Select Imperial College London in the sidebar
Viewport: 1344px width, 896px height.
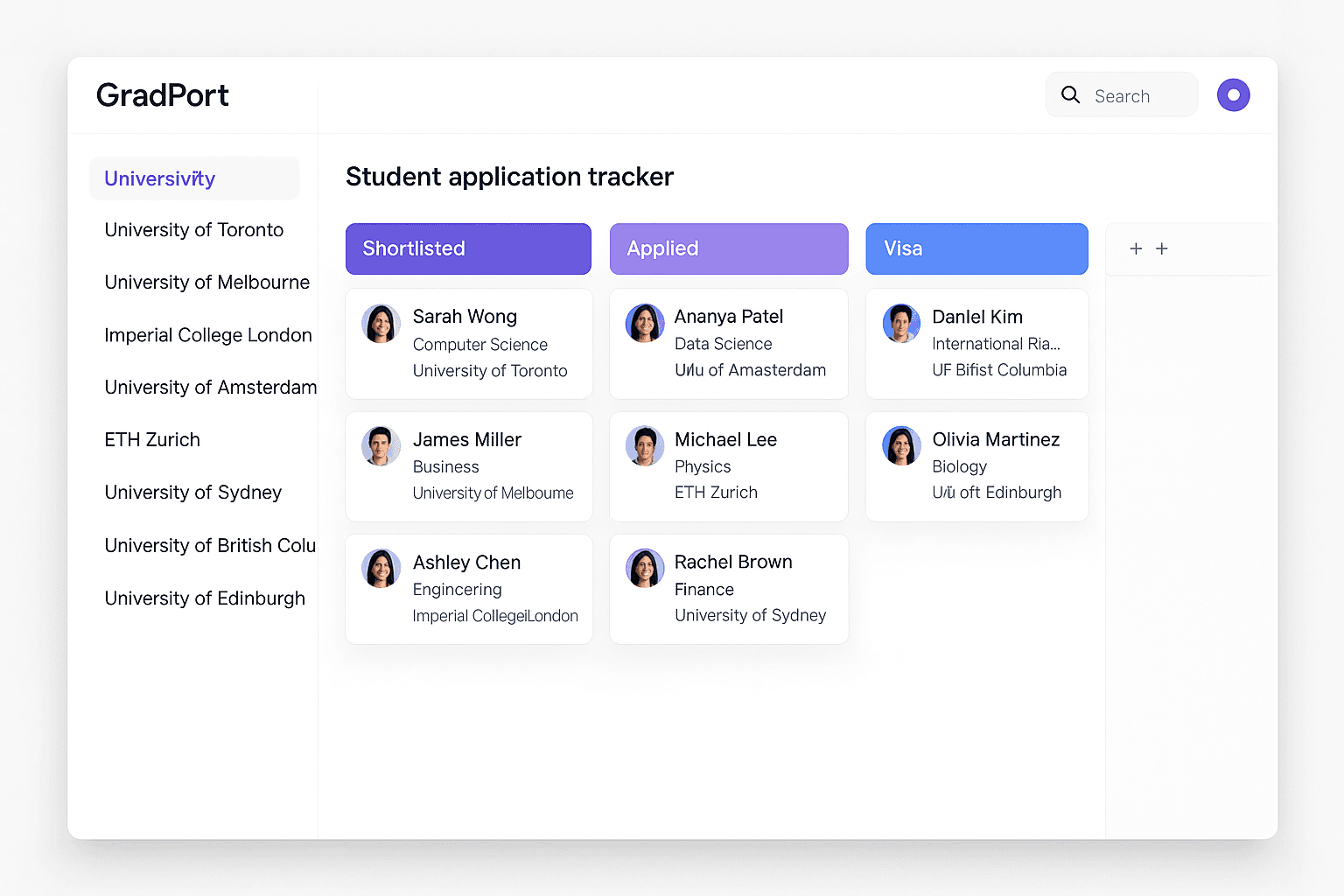pyautogui.click(x=208, y=335)
